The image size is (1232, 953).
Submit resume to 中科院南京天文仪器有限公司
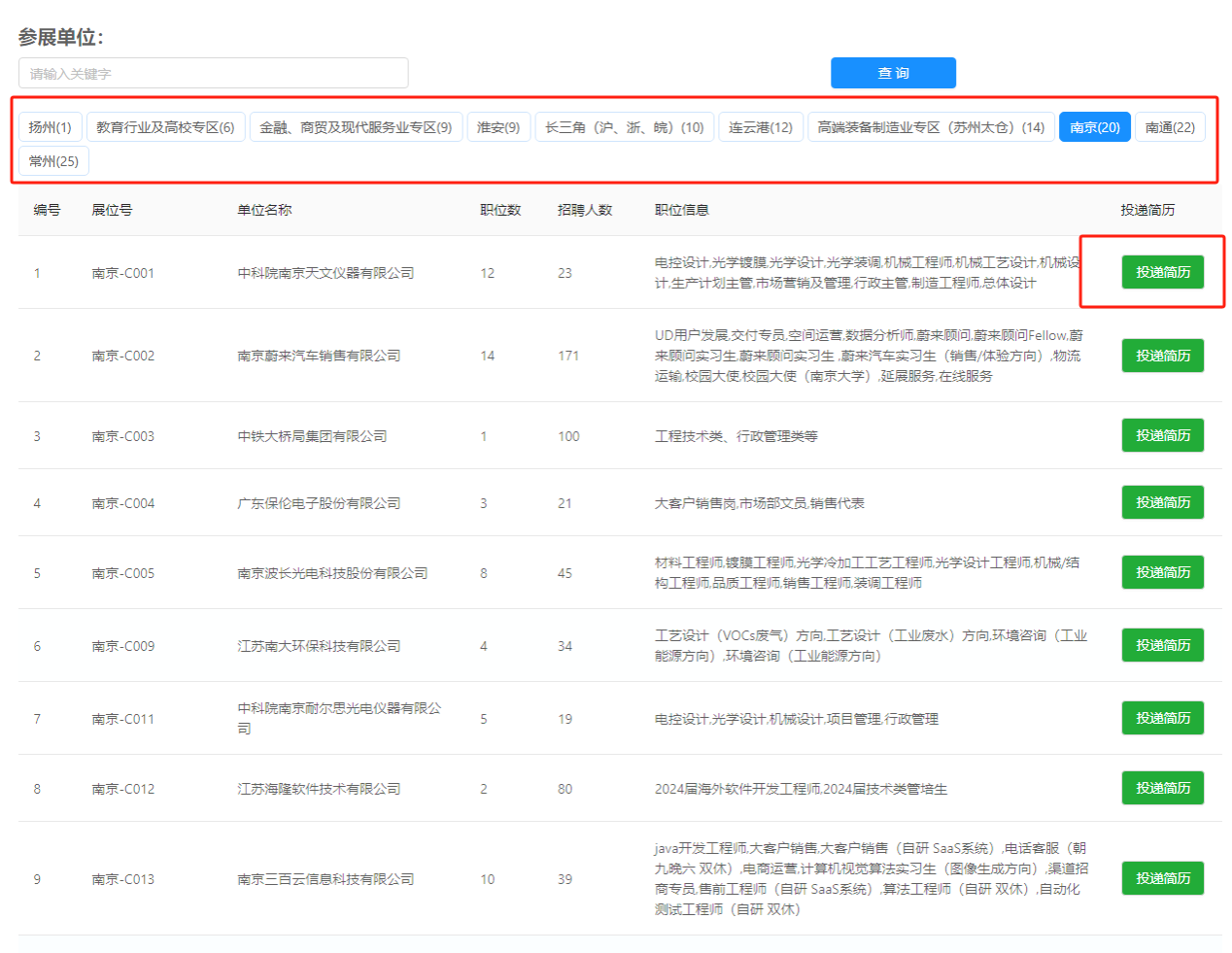[x=1162, y=272]
